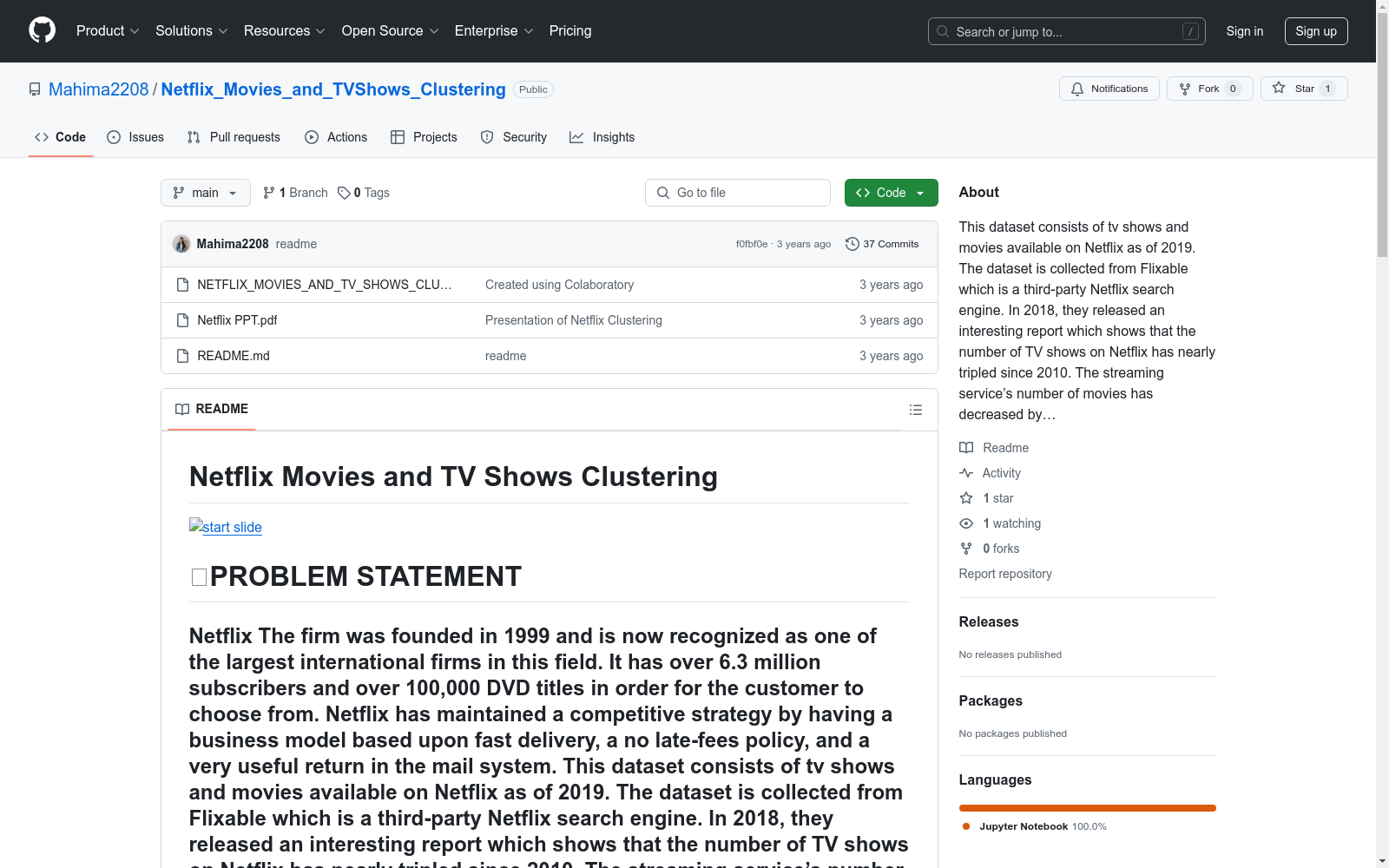This screenshot has height=868, width=1389.
Task: Open the NETFLIX_MOVIES_AND_TV_SHOWS notebook file
Action: (x=325, y=285)
